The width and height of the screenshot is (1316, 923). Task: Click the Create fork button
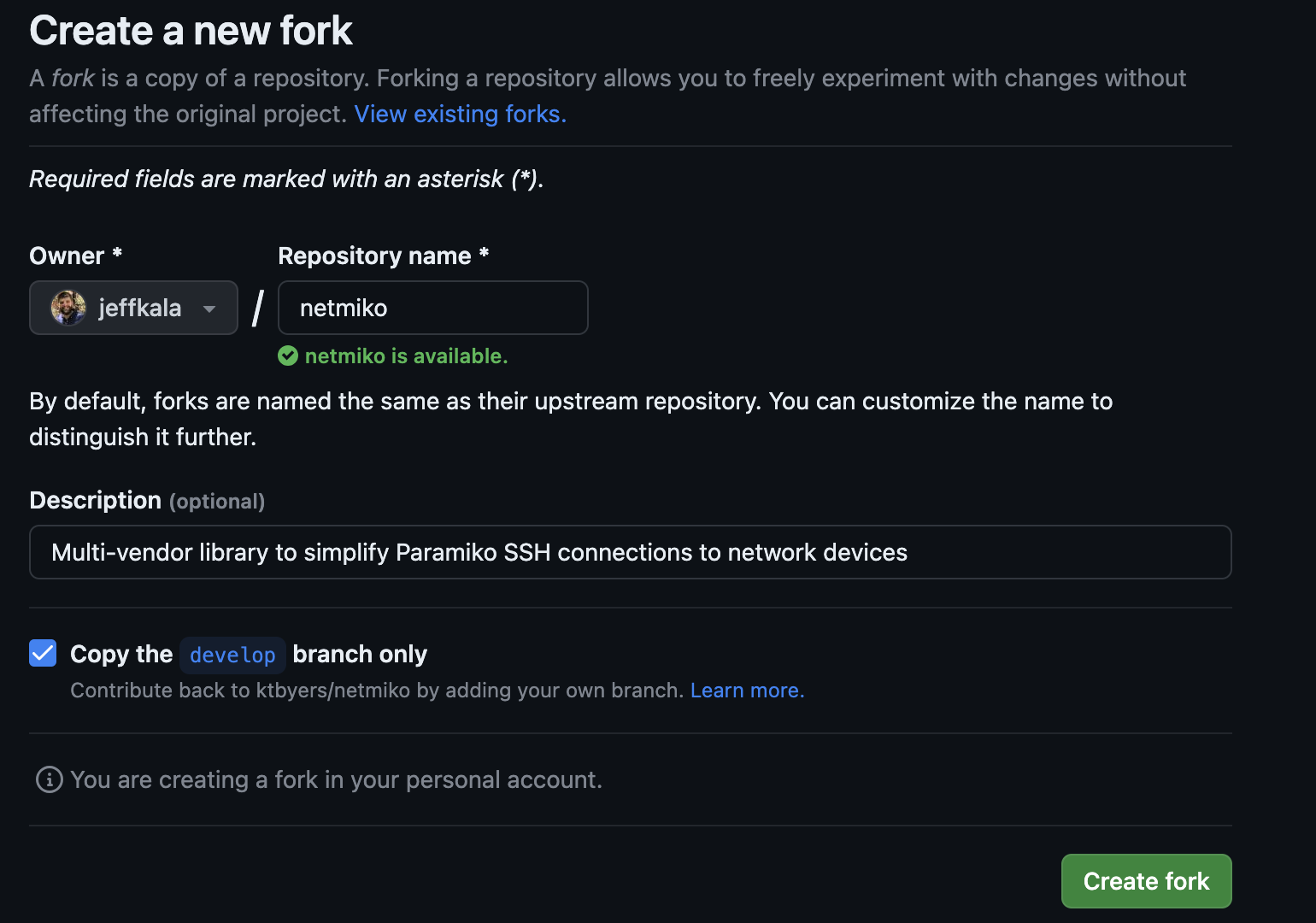[1146, 881]
